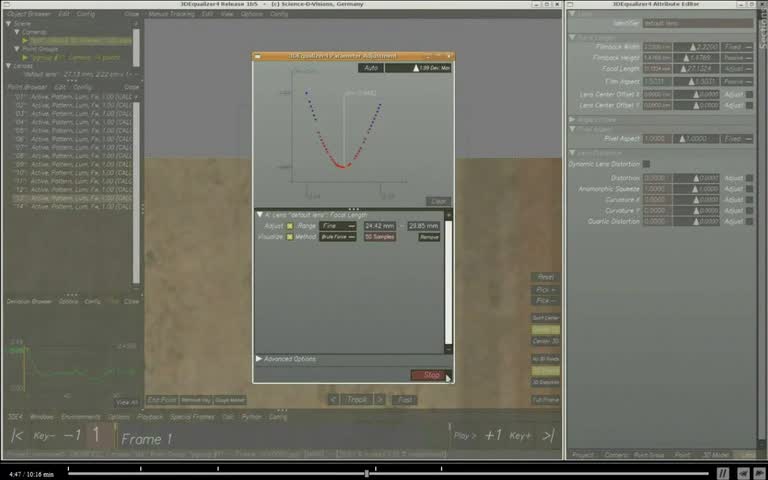768x480 pixels.
Task: Enable Adjust checkbox for Quartic Distortion
Action: coord(749,221)
